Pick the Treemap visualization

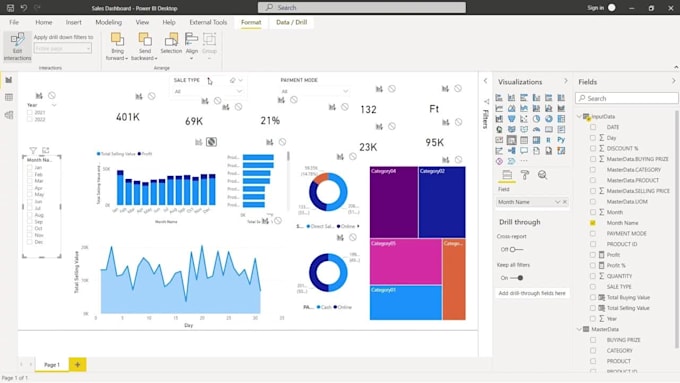tap(561, 118)
